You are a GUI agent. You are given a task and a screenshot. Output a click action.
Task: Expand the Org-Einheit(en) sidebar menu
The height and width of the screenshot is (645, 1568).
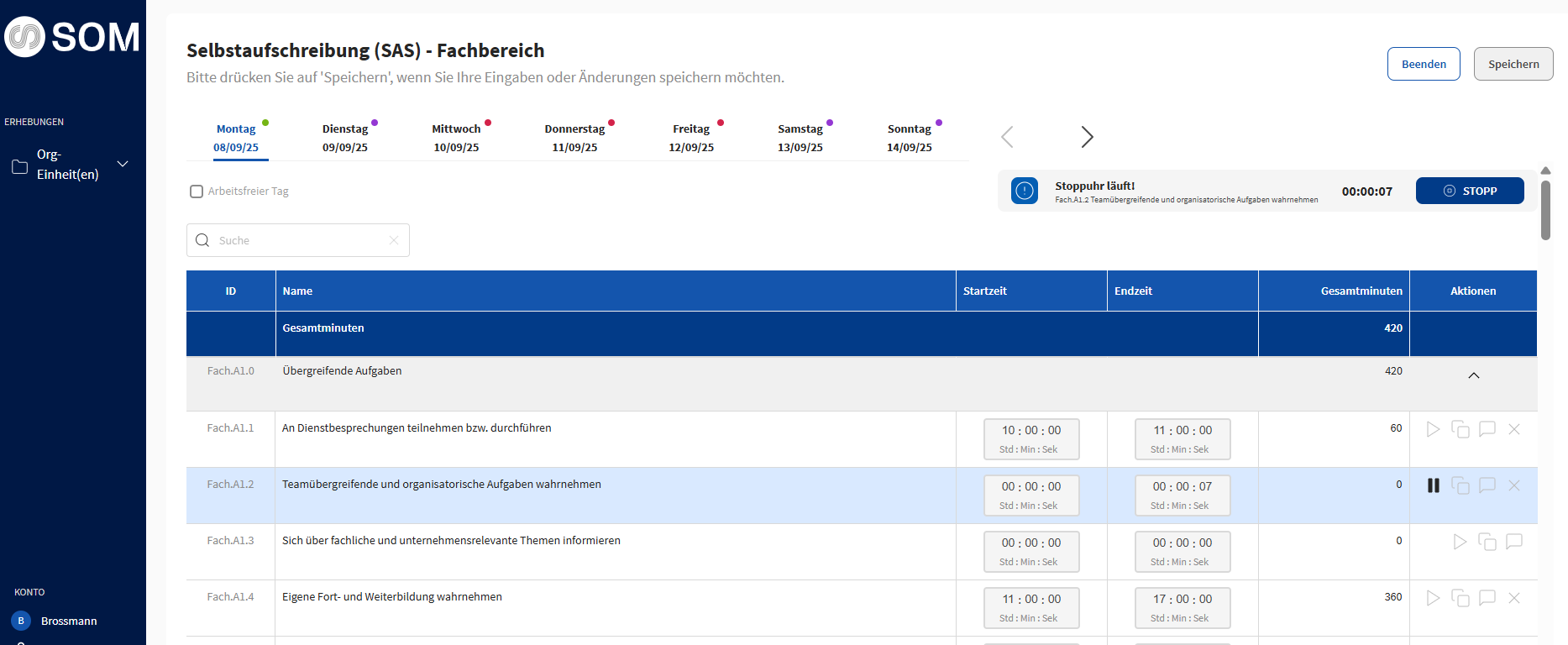click(x=123, y=164)
